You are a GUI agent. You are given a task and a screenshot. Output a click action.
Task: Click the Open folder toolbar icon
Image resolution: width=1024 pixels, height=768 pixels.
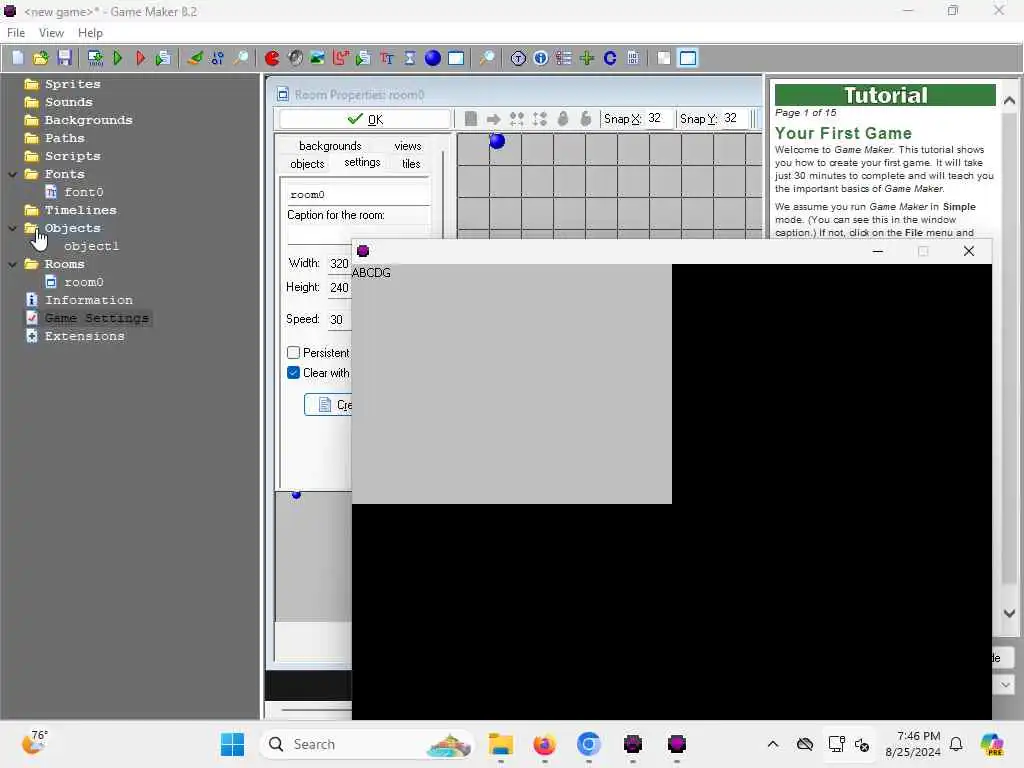[40, 58]
